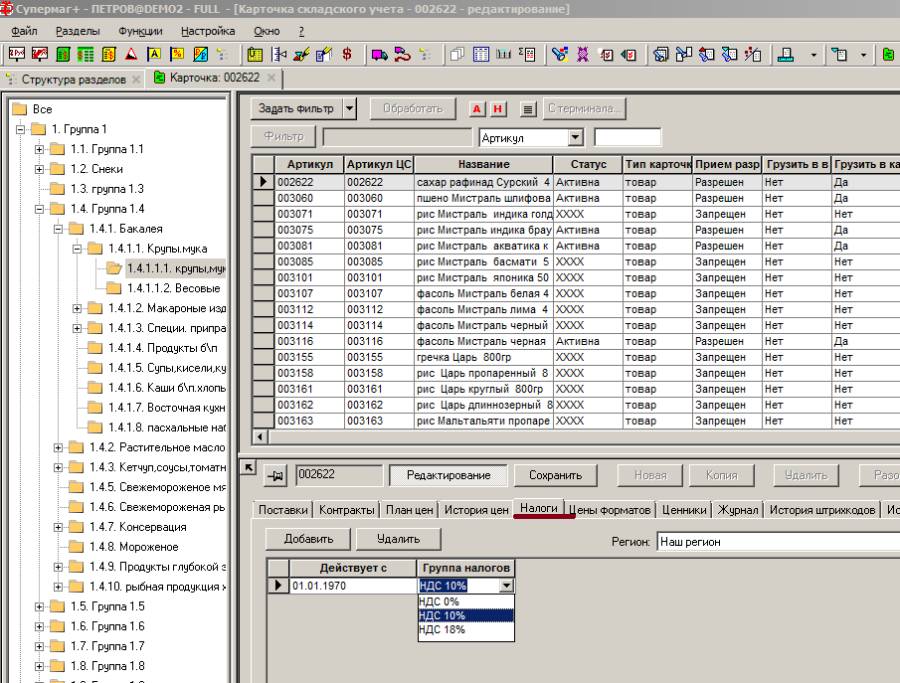Collapse the 1. Группа 1 tree node
This screenshot has height=683, width=900.
coord(20,129)
